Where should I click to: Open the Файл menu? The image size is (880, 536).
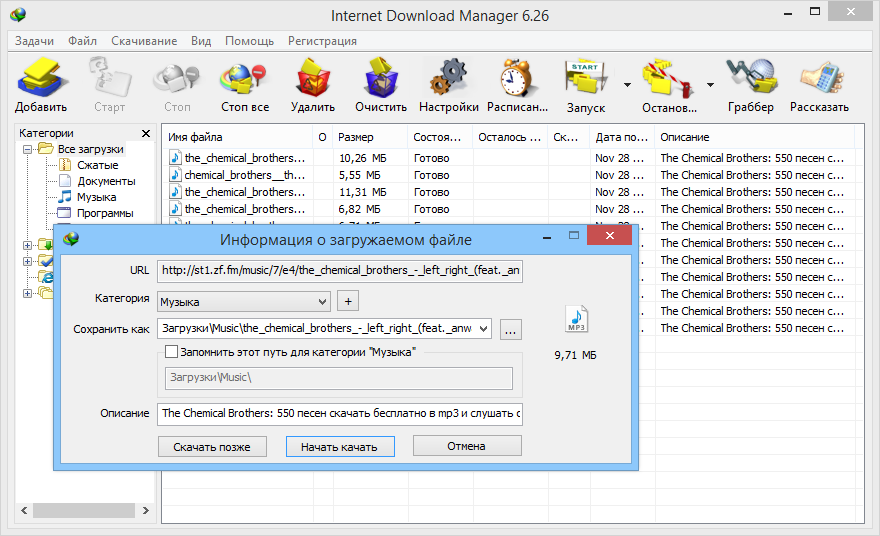tap(82, 41)
